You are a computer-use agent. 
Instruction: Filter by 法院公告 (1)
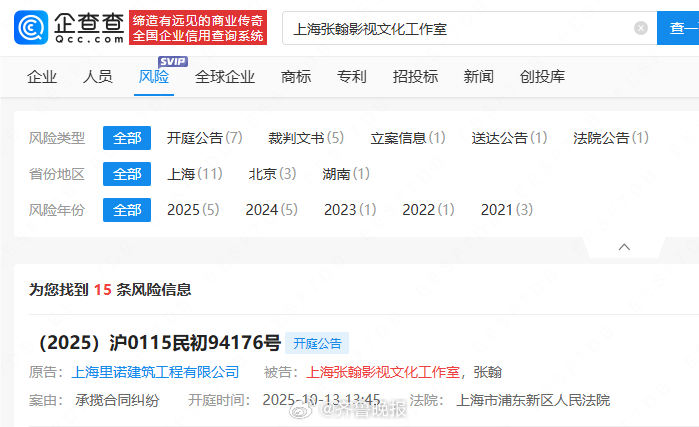[x=611, y=138]
